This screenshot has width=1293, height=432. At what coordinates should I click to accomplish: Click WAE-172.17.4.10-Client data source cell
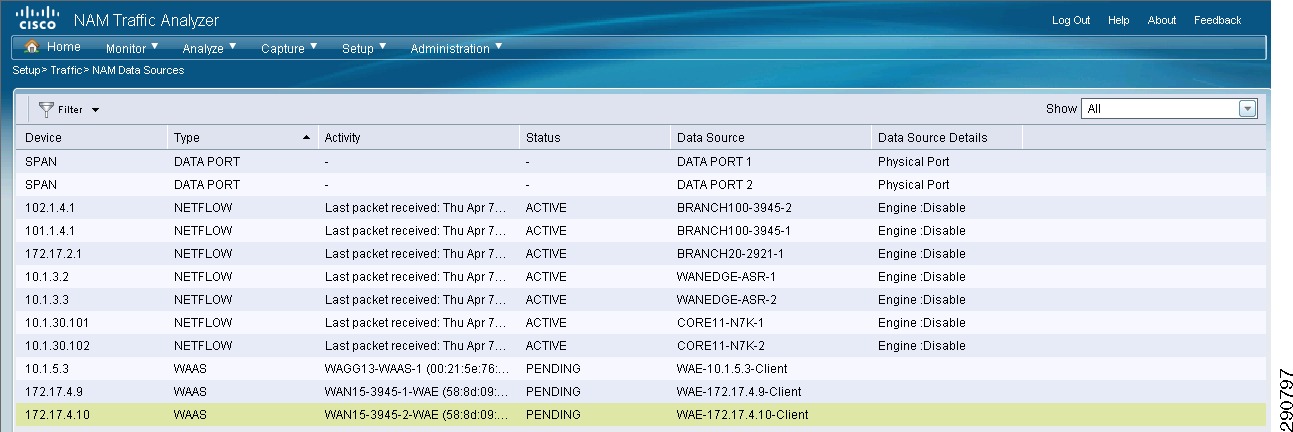pos(742,414)
